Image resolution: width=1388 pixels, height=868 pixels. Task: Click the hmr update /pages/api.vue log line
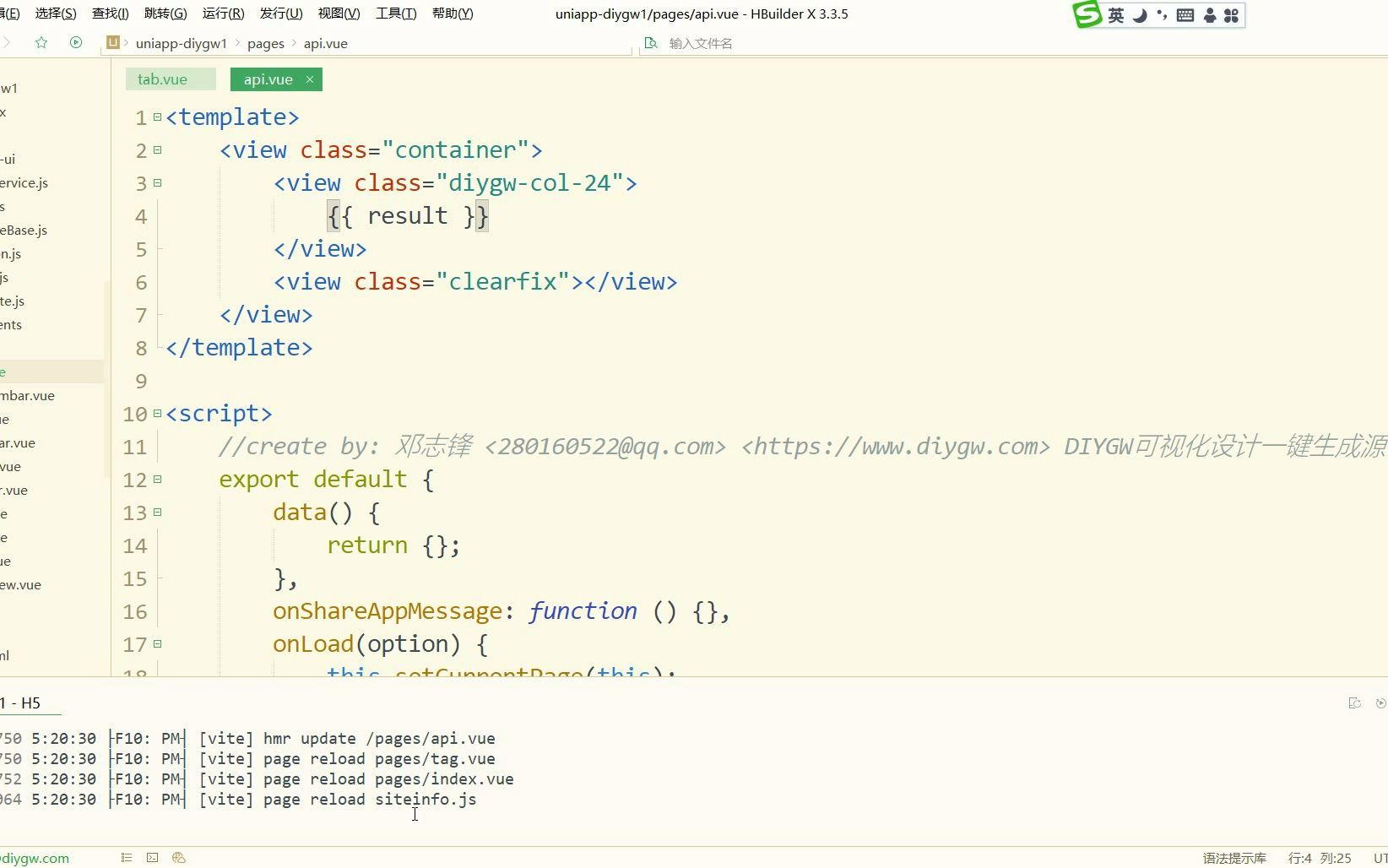pos(347,739)
